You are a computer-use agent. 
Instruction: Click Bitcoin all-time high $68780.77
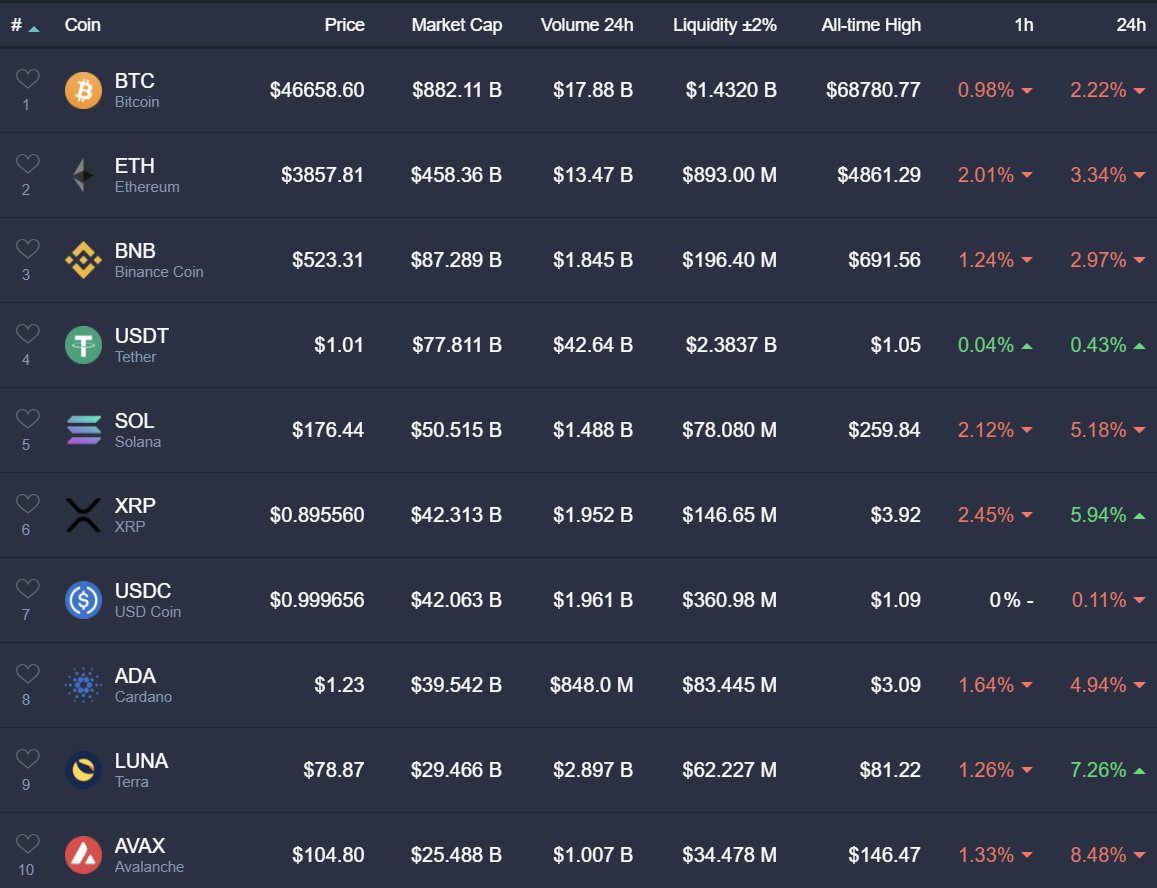click(x=873, y=90)
